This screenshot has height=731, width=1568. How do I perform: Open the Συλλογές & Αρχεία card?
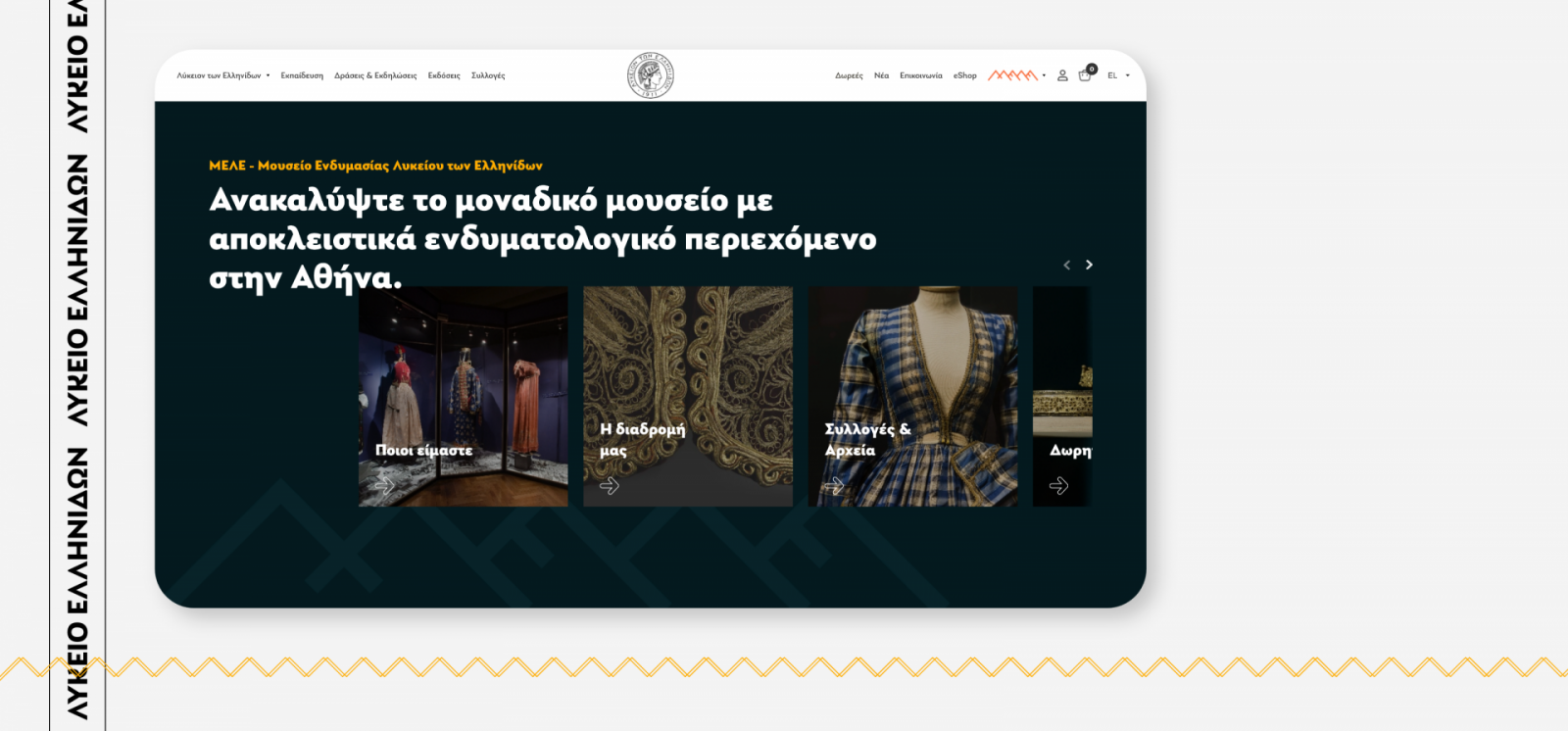click(x=913, y=396)
